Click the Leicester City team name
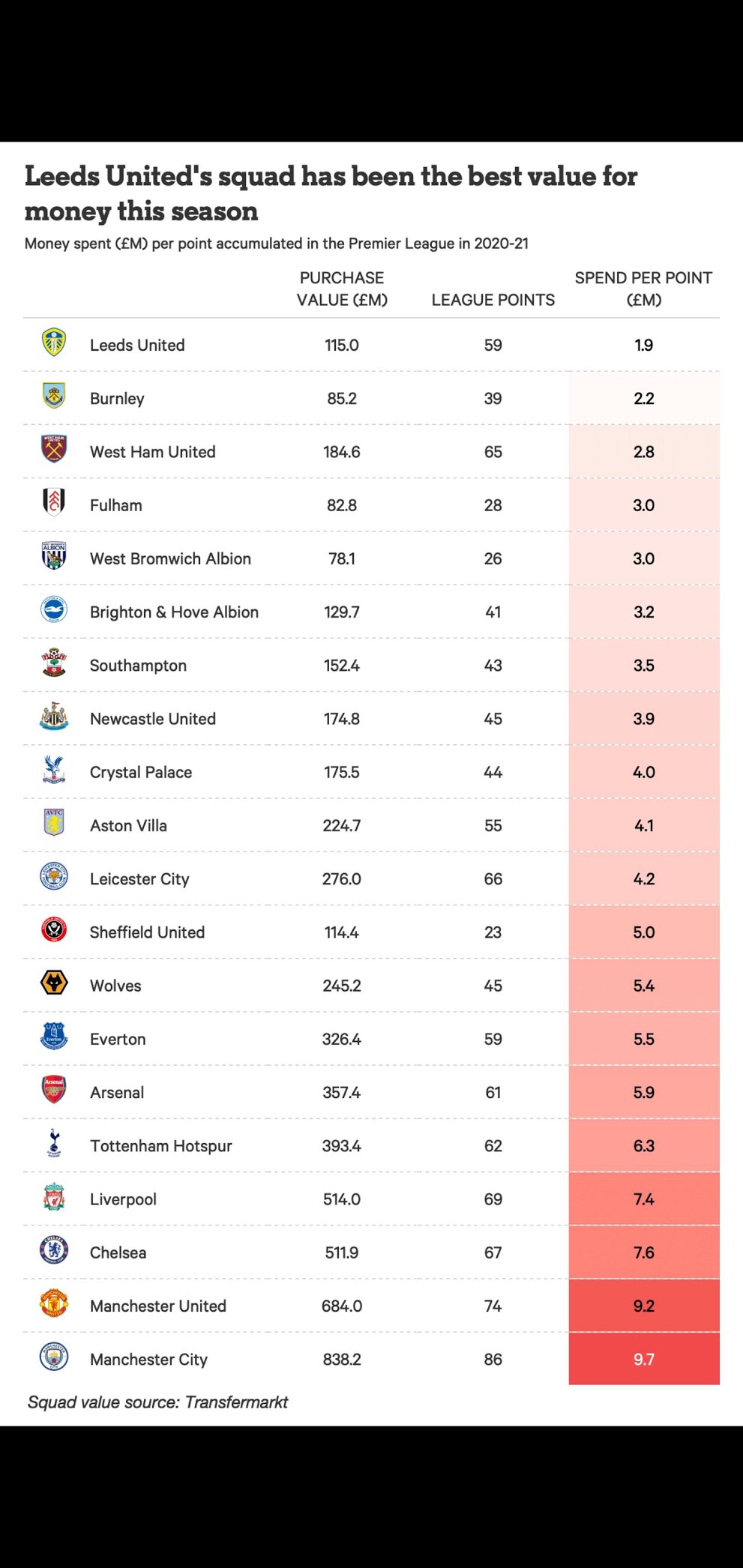The image size is (743, 1568). tap(139, 878)
